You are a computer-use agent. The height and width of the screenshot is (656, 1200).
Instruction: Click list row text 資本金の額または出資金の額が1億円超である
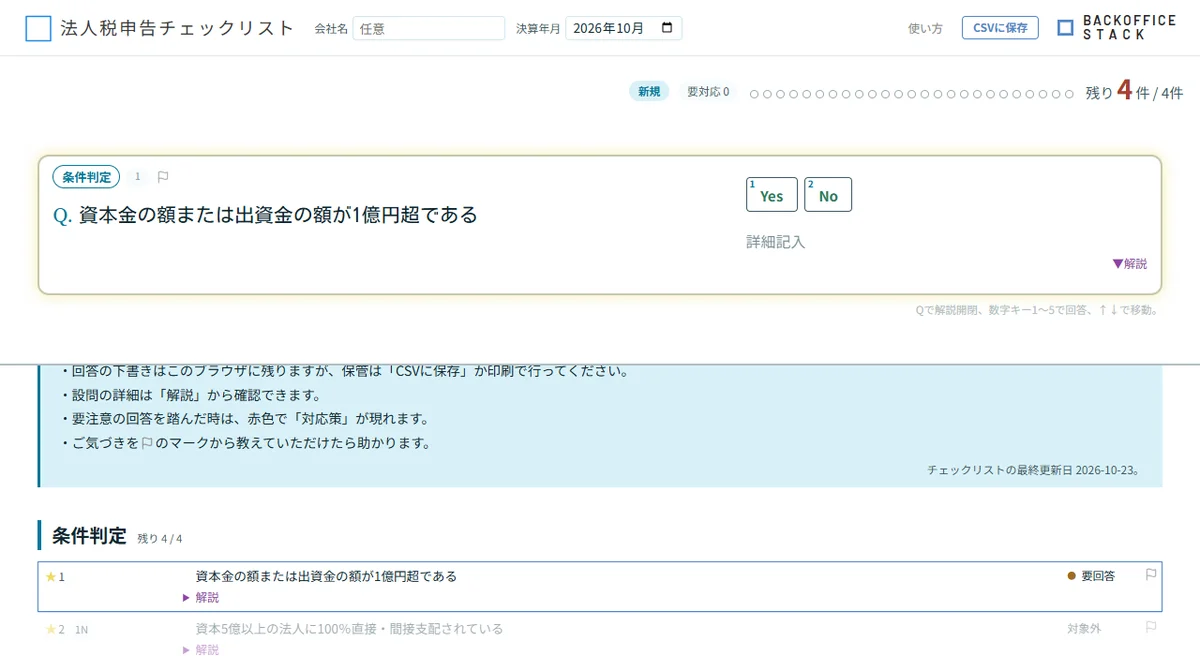coord(326,576)
